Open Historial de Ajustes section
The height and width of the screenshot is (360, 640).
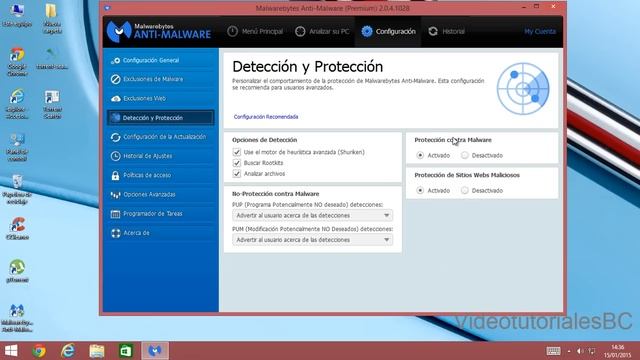coord(161,156)
